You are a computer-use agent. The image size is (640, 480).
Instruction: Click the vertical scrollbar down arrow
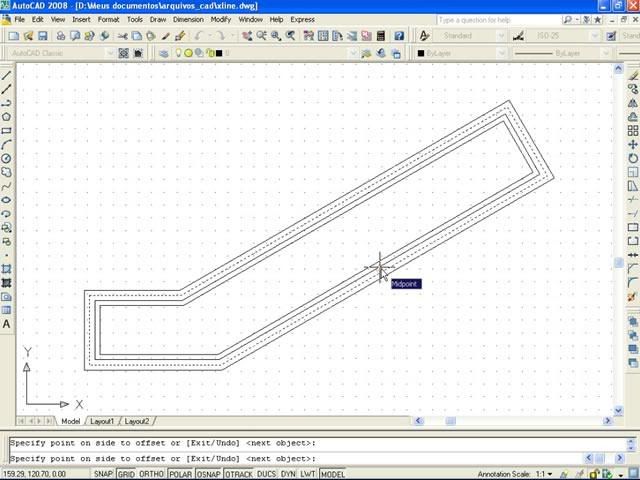(x=618, y=410)
